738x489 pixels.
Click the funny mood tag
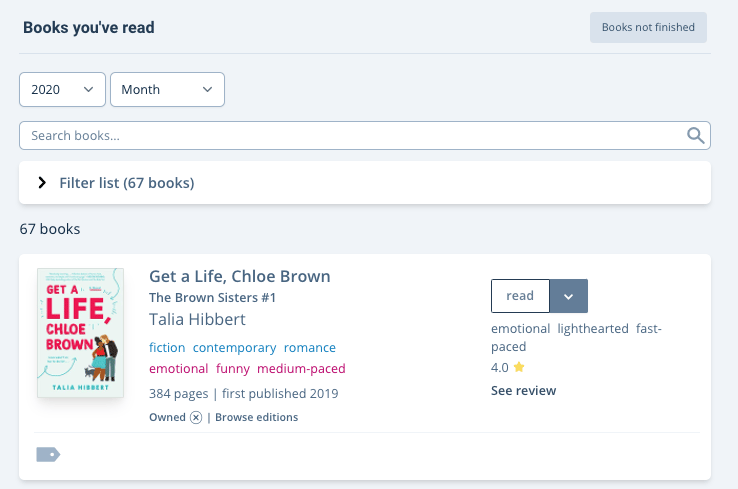[233, 369]
